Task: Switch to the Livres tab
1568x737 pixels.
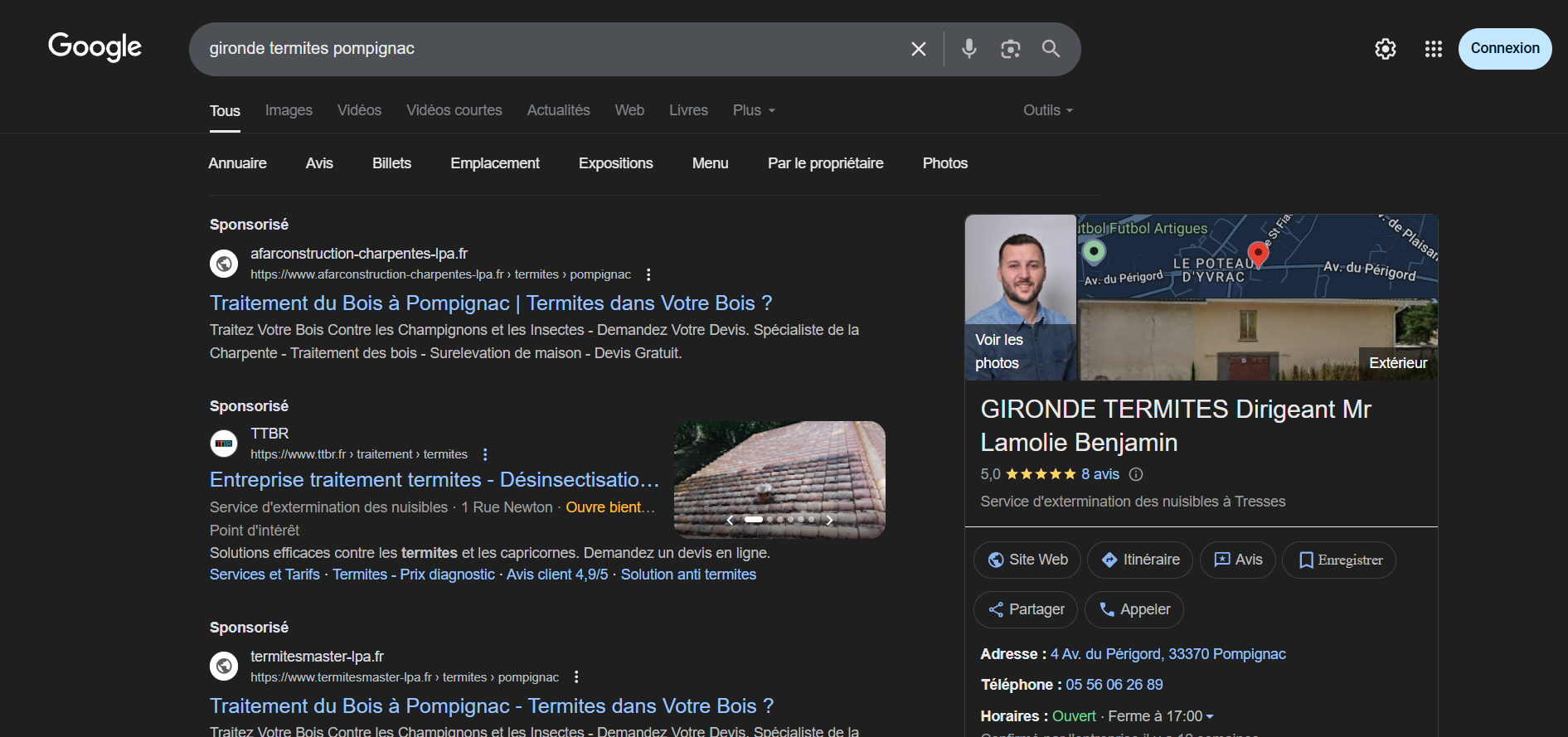Action: 688,110
